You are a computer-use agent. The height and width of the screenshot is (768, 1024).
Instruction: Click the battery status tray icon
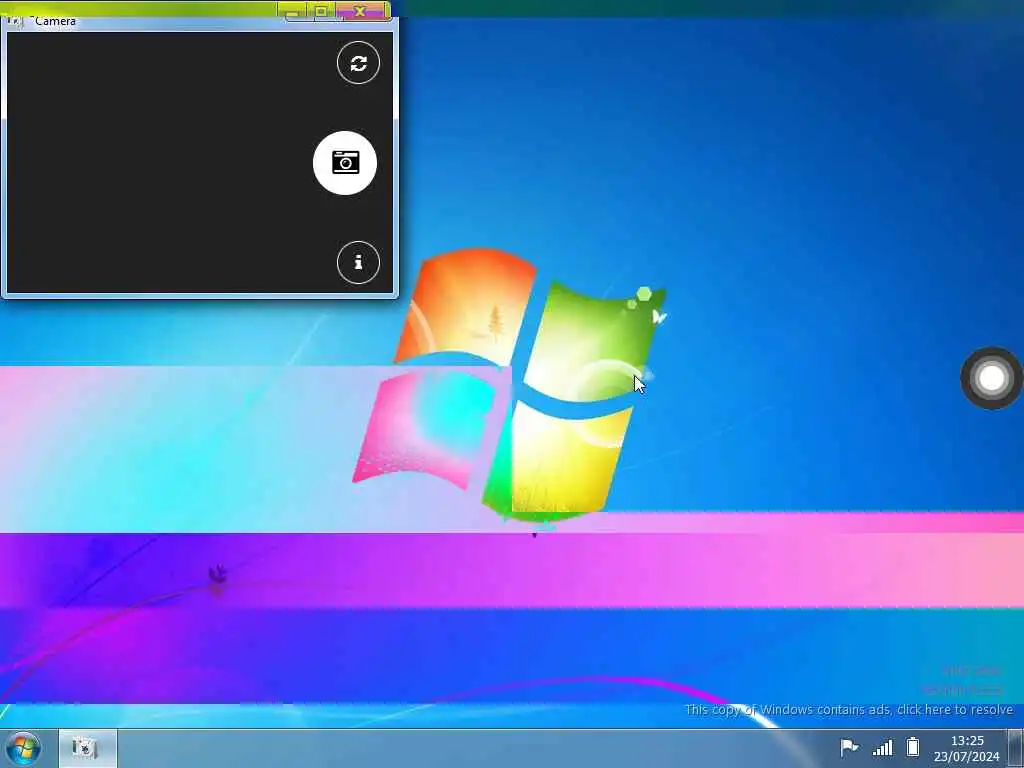pyautogui.click(x=913, y=746)
